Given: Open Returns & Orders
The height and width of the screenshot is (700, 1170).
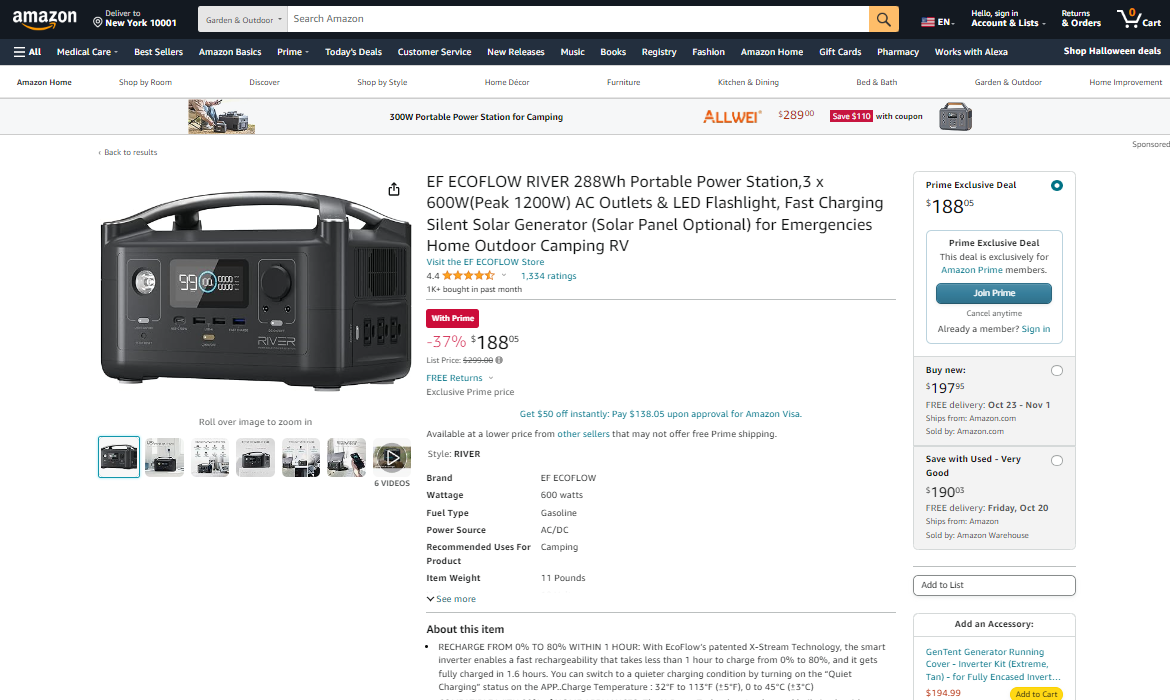Looking at the screenshot, I should click(x=1080, y=19).
